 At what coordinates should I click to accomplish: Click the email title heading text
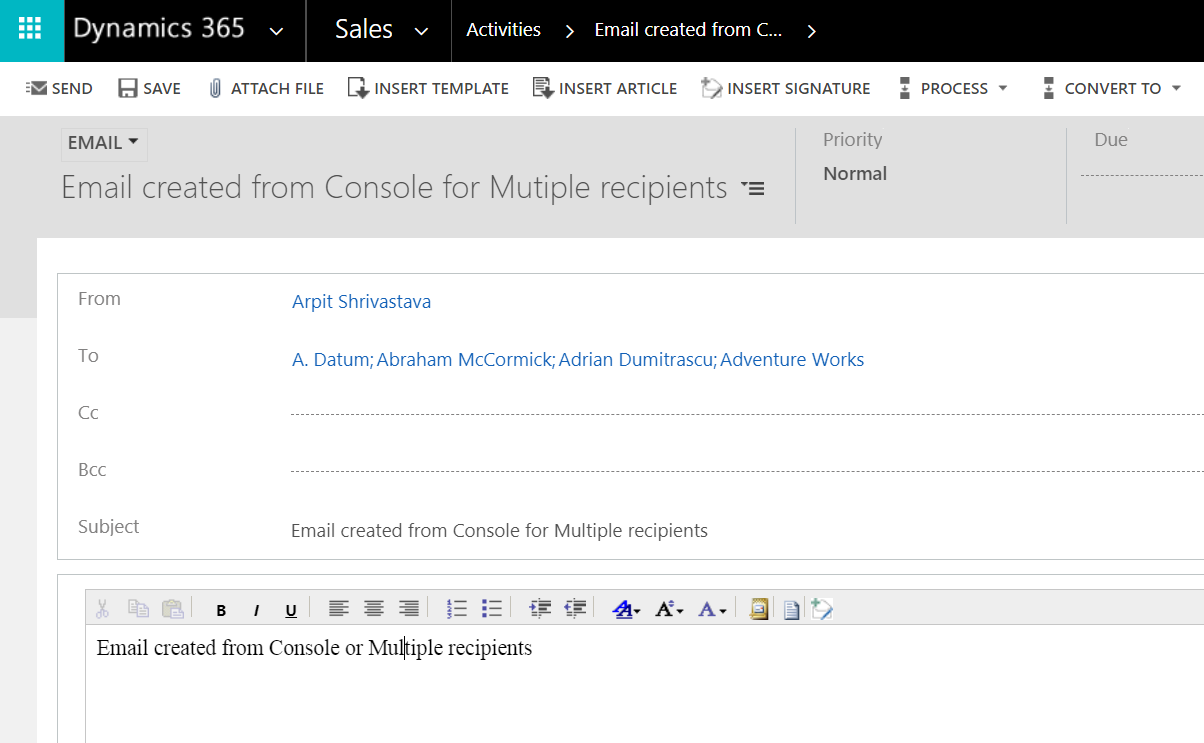pyautogui.click(x=394, y=187)
